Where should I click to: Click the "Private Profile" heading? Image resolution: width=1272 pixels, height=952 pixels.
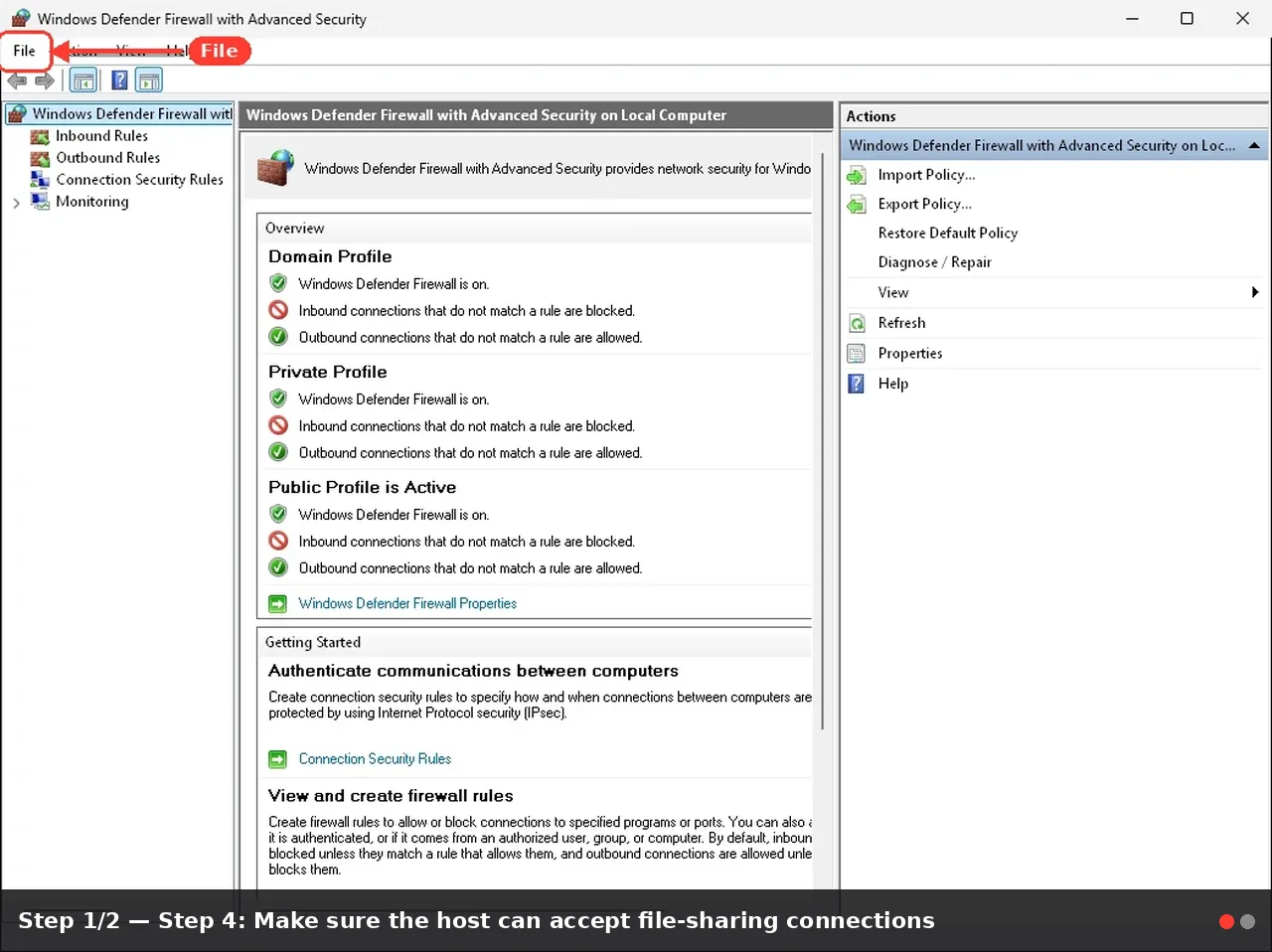pos(328,372)
